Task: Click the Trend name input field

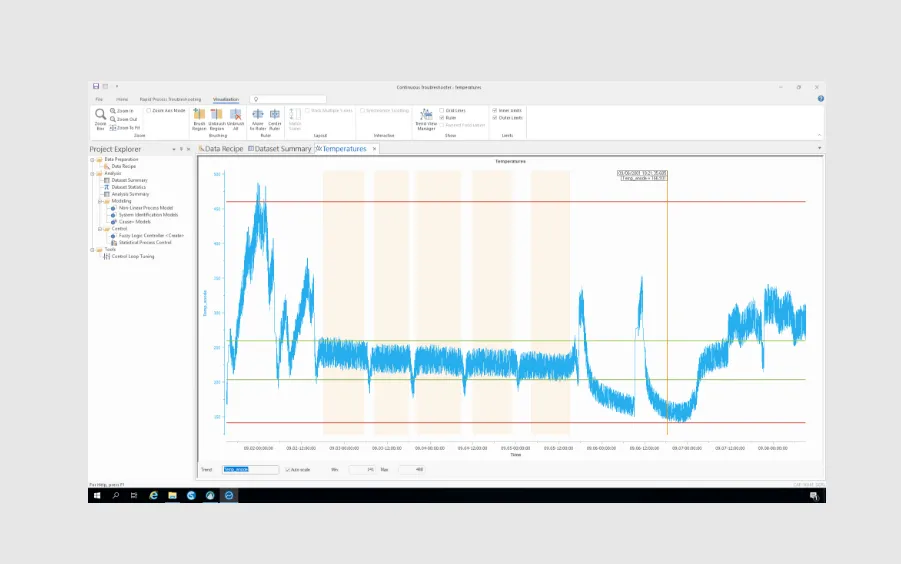Action: point(251,470)
